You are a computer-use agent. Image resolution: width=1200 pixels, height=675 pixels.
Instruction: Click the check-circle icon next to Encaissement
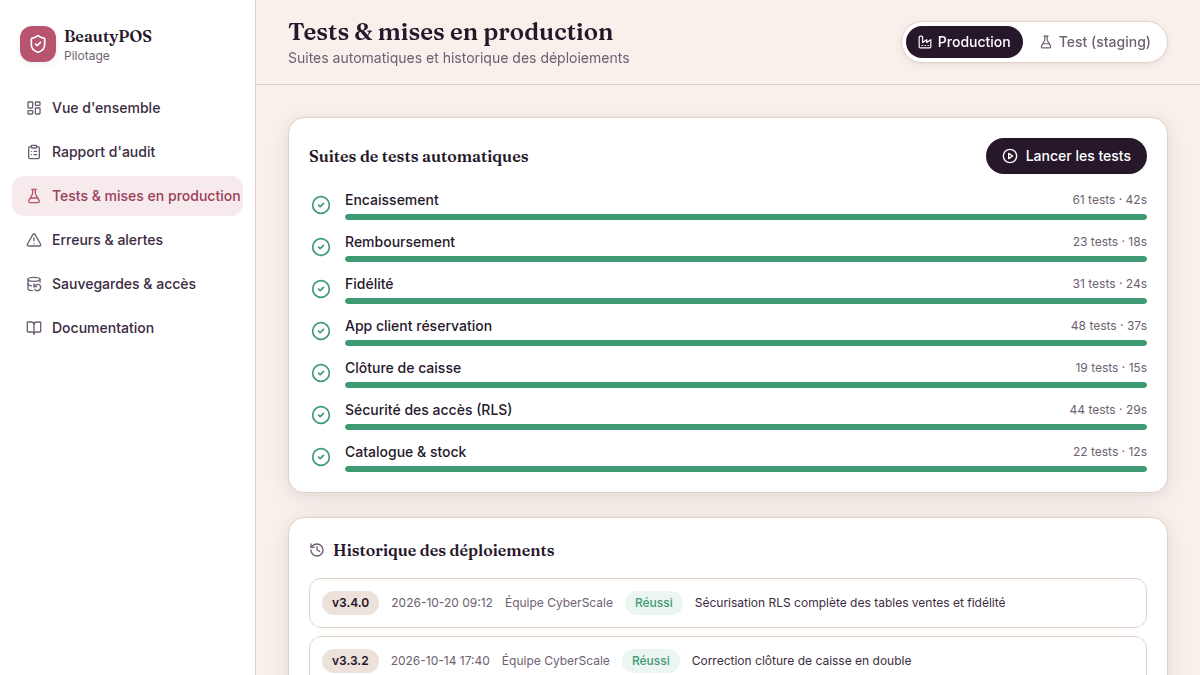321,205
